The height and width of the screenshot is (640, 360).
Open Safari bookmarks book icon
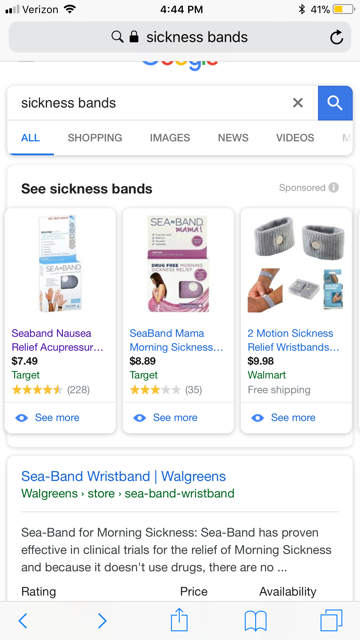[256, 621]
